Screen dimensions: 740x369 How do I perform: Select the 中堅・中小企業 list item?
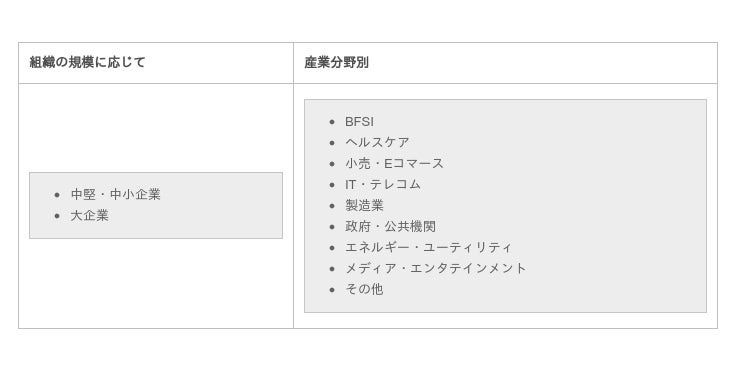116,194
